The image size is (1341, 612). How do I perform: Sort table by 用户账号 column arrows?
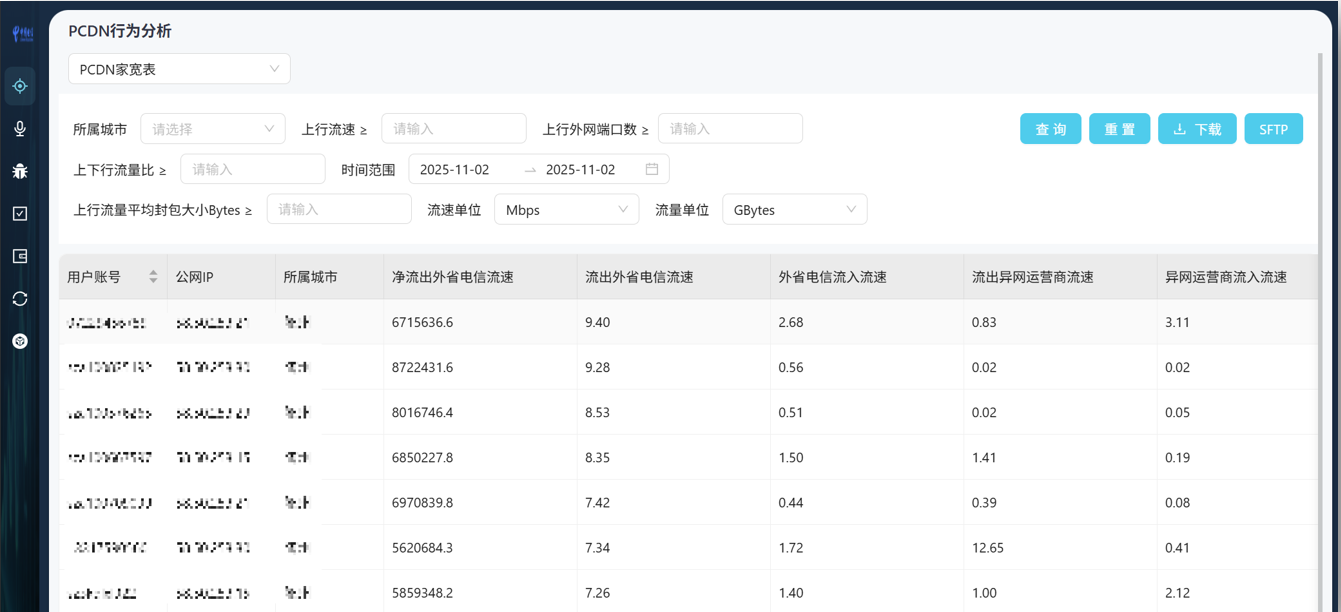click(x=153, y=277)
